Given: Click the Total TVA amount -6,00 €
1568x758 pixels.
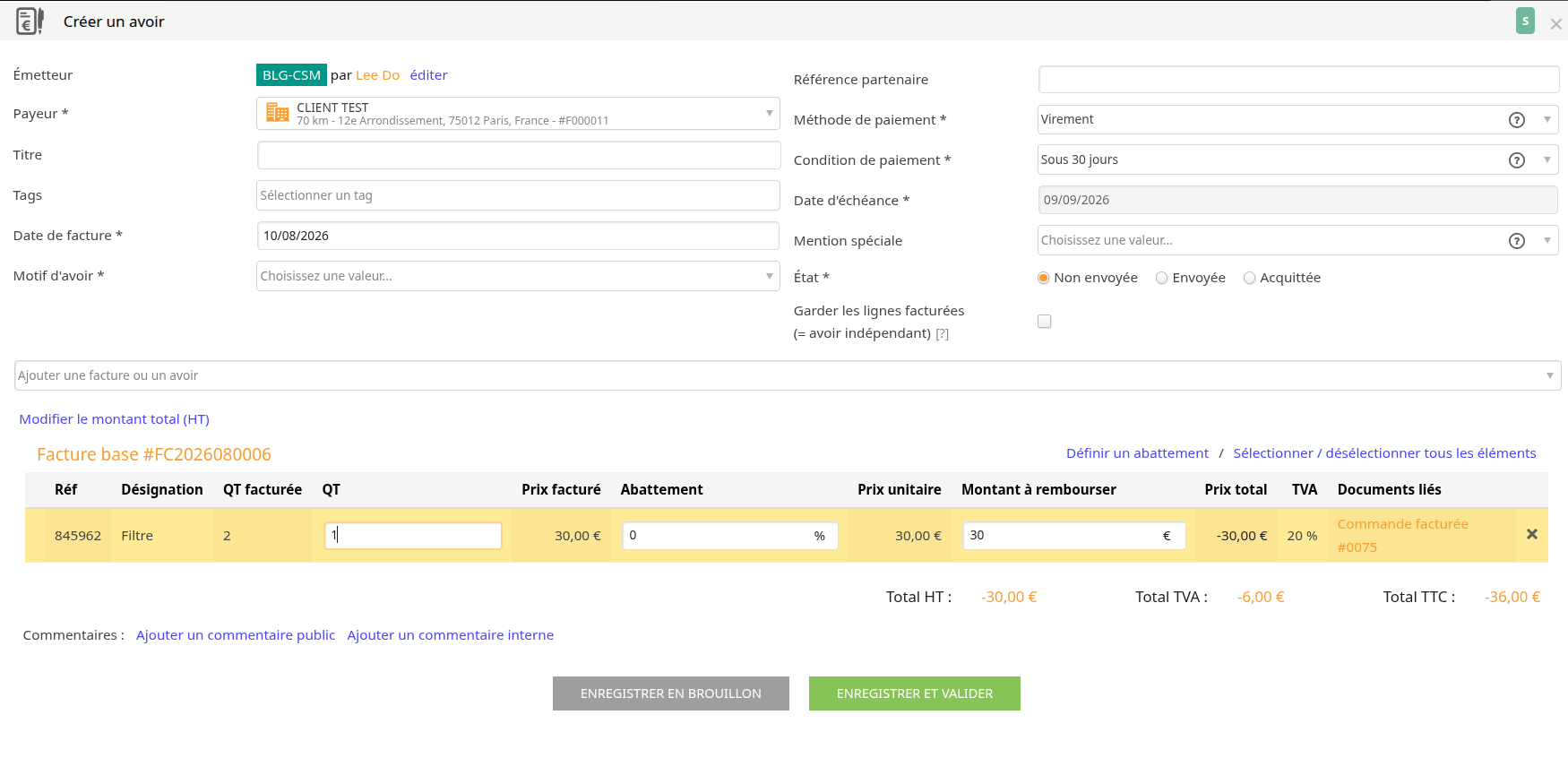Looking at the screenshot, I should [x=1261, y=597].
